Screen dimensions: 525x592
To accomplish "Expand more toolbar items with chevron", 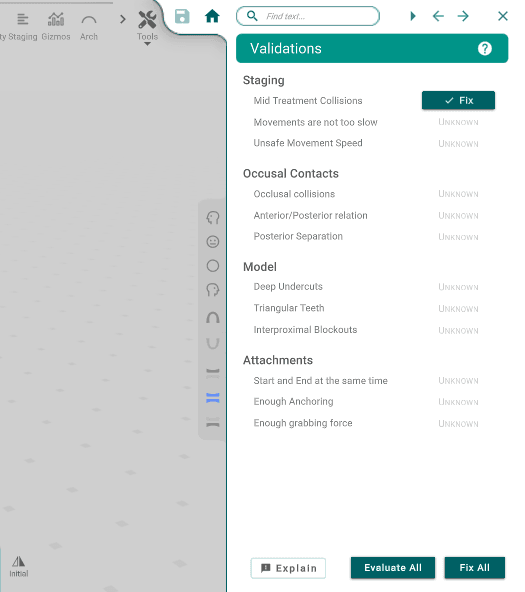I will point(123,19).
